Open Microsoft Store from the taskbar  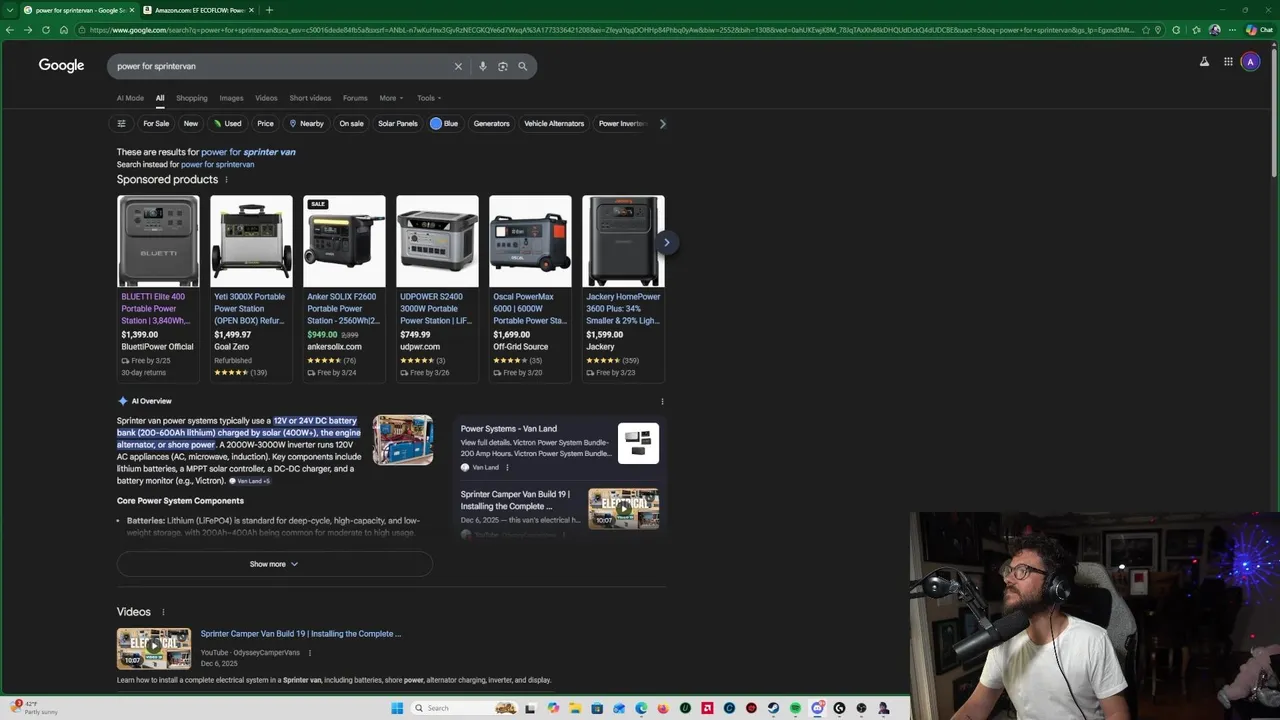[597, 708]
